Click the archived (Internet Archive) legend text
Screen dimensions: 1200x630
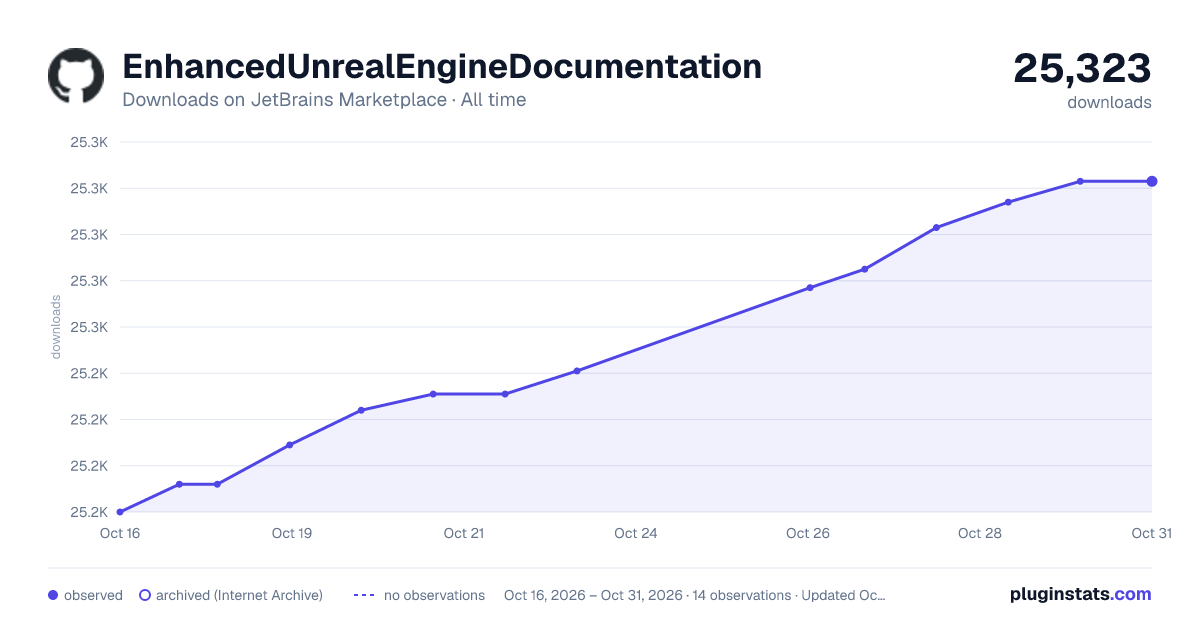[239, 595]
